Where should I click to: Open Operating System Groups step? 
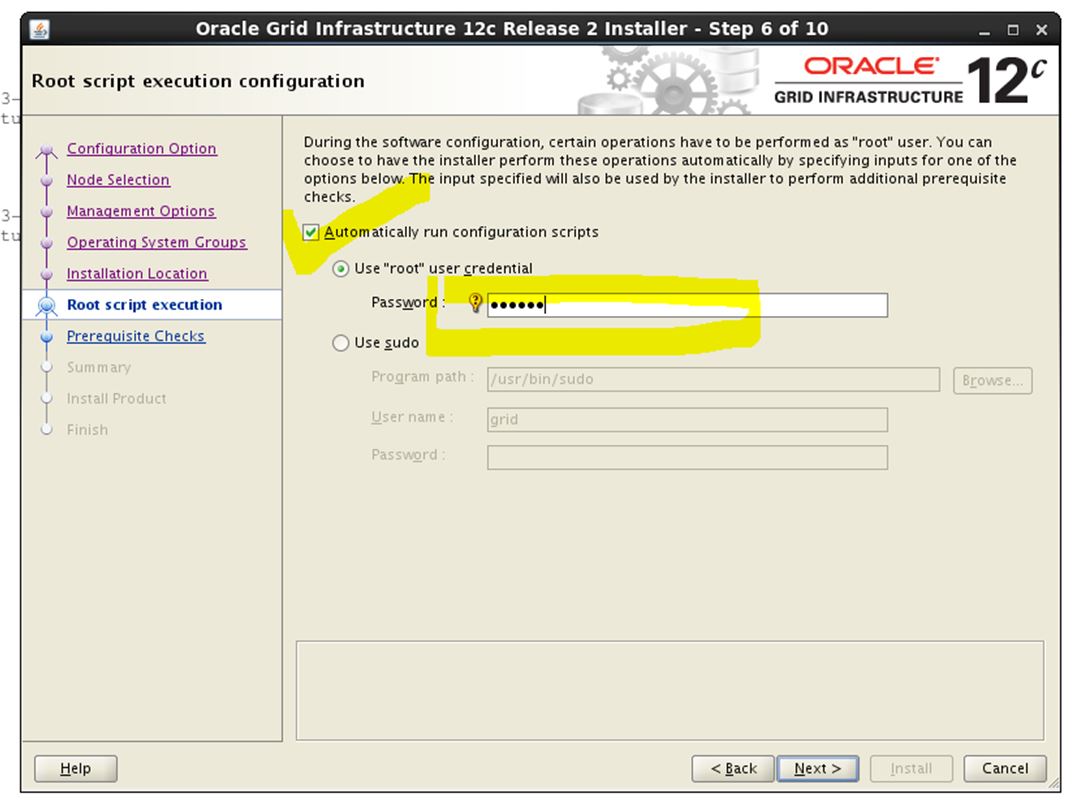click(x=156, y=242)
